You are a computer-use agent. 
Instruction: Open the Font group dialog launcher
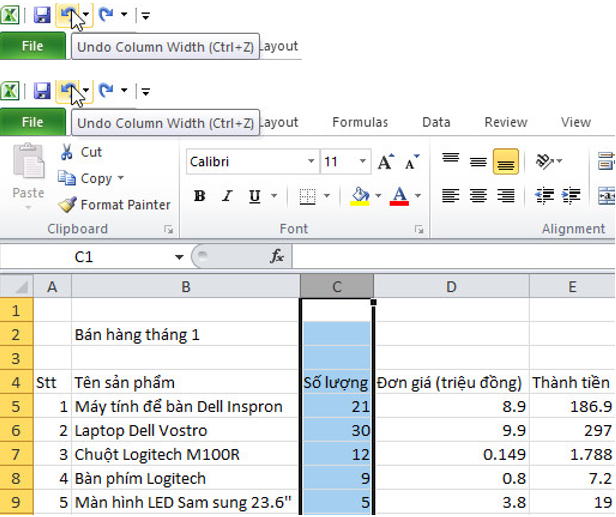point(419,229)
